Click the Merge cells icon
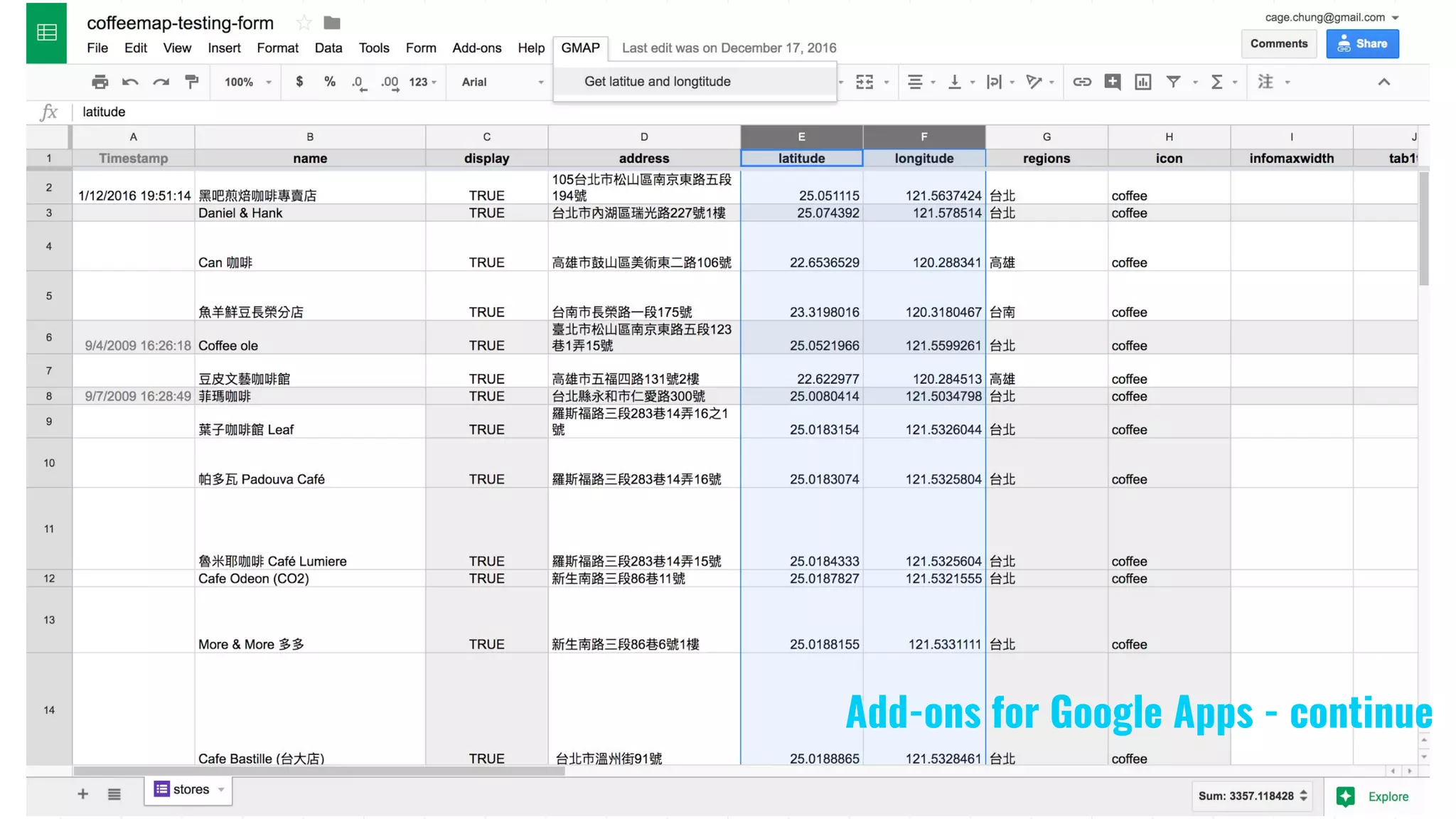This screenshot has height=819, width=1456. [x=864, y=82]
